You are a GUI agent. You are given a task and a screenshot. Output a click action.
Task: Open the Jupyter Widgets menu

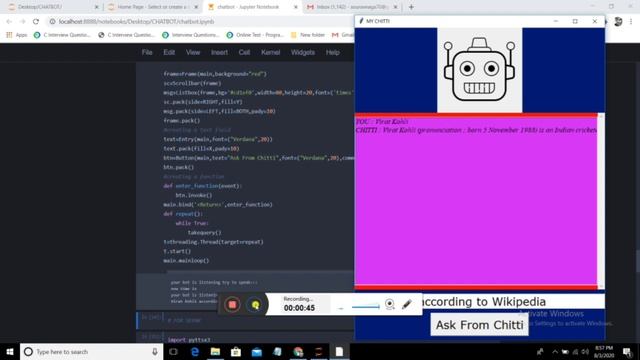[x=303, y=52]
